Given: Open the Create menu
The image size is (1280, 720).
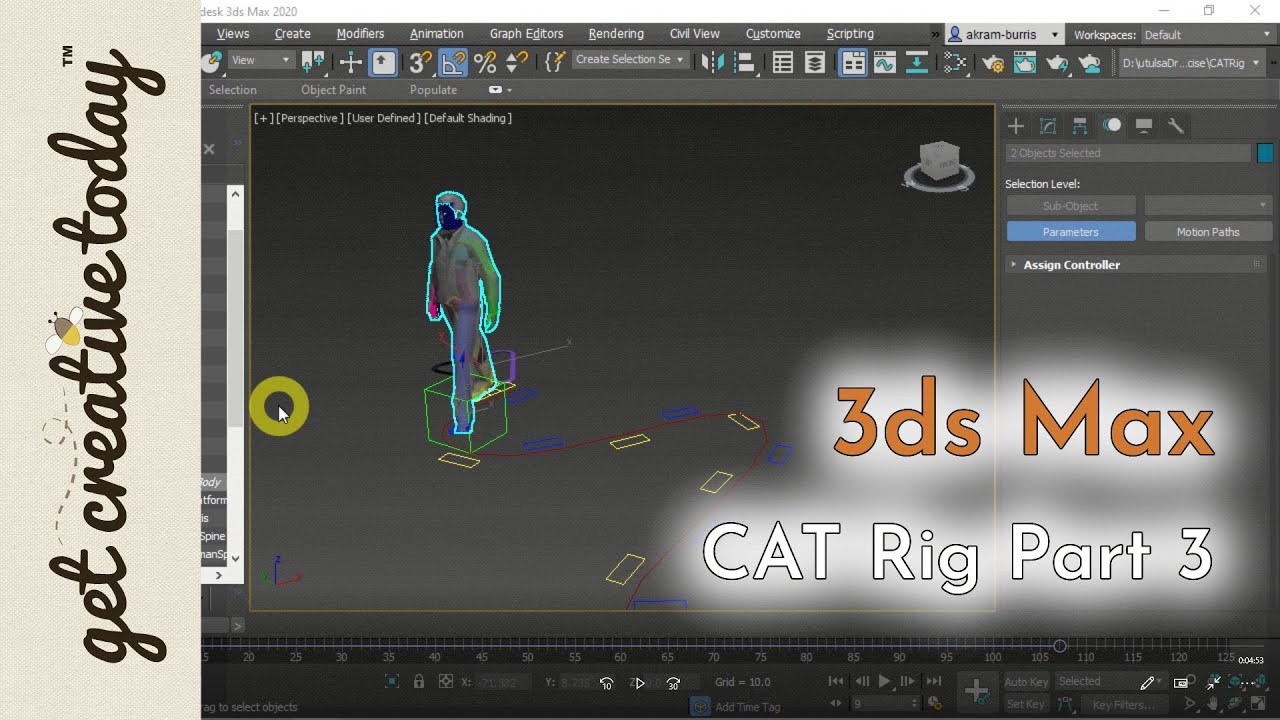Looking at the screenshot, I should 293,34.
